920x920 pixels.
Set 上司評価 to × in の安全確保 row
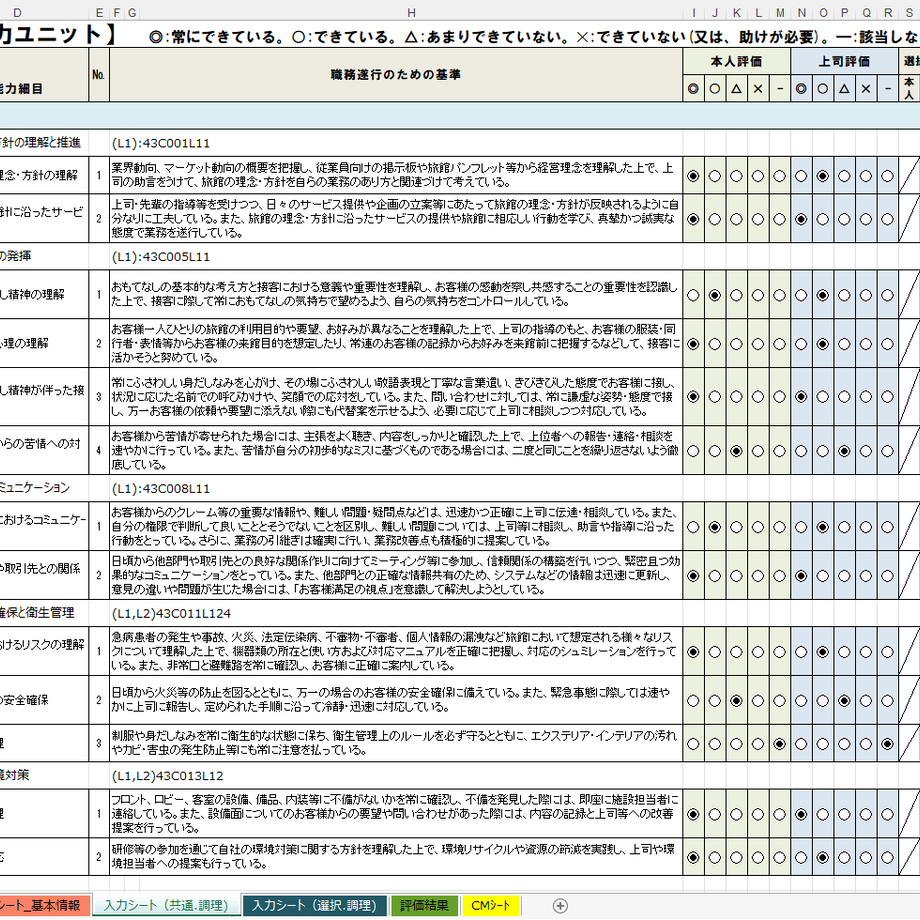(866, 701)
